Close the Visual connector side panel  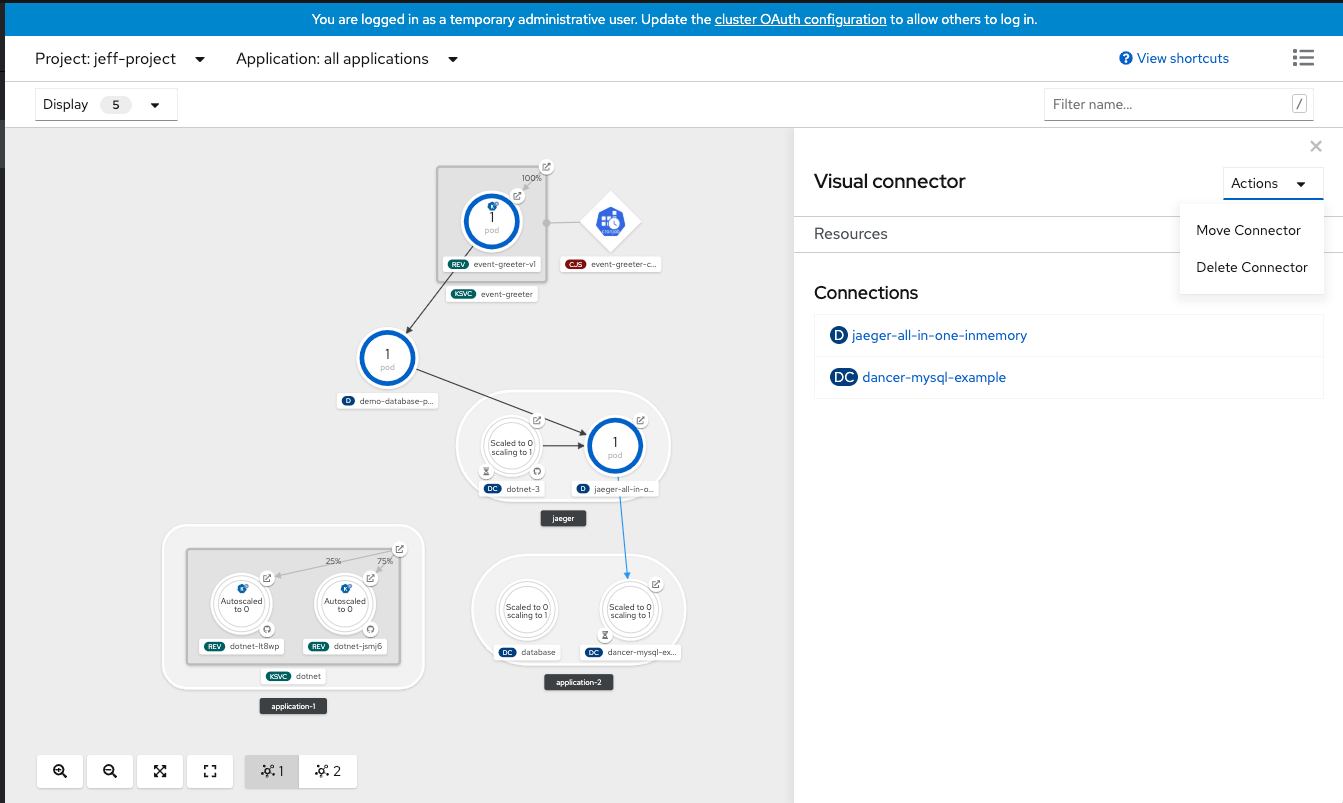click(1316, 146)
